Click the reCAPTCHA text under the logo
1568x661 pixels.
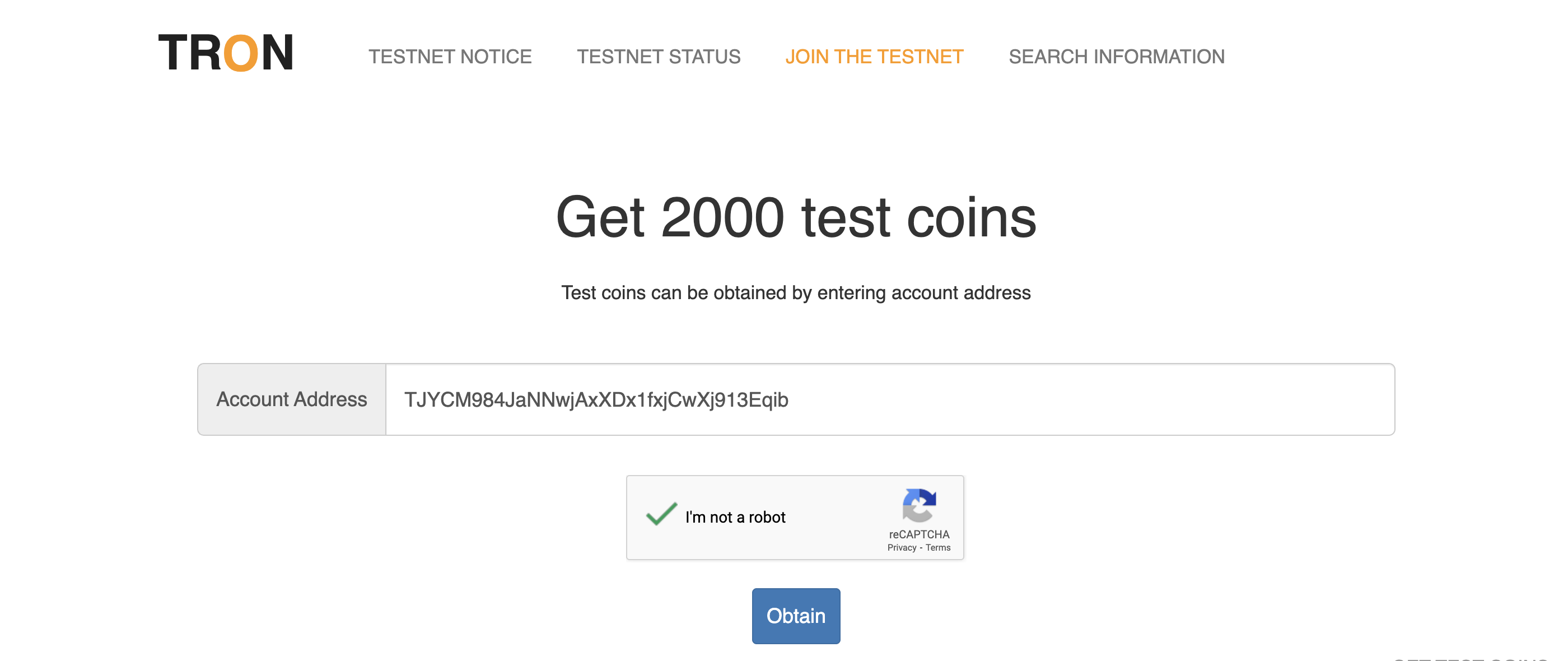click(918, 534)
